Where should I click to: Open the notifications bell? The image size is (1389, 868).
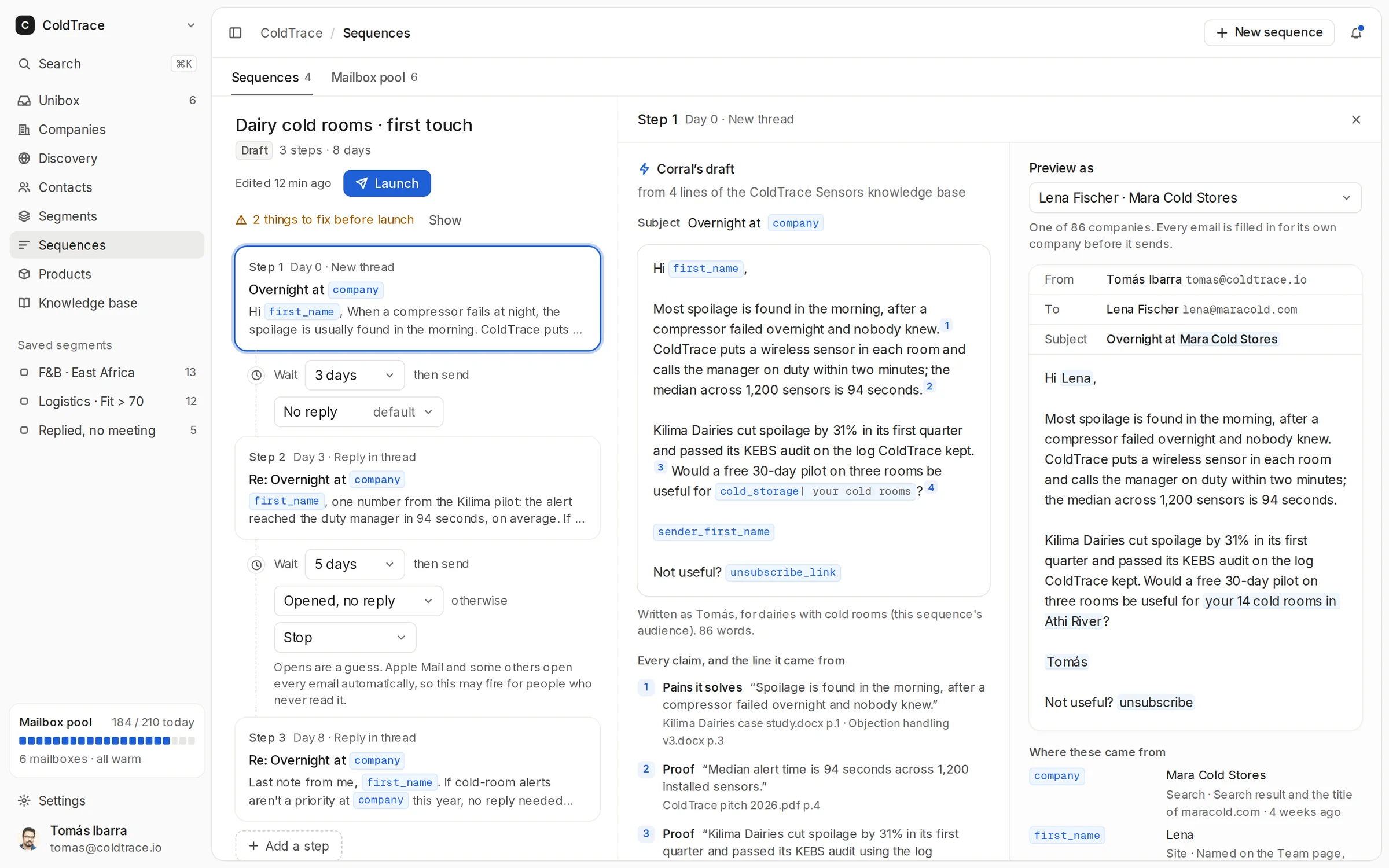point(1356,33)
